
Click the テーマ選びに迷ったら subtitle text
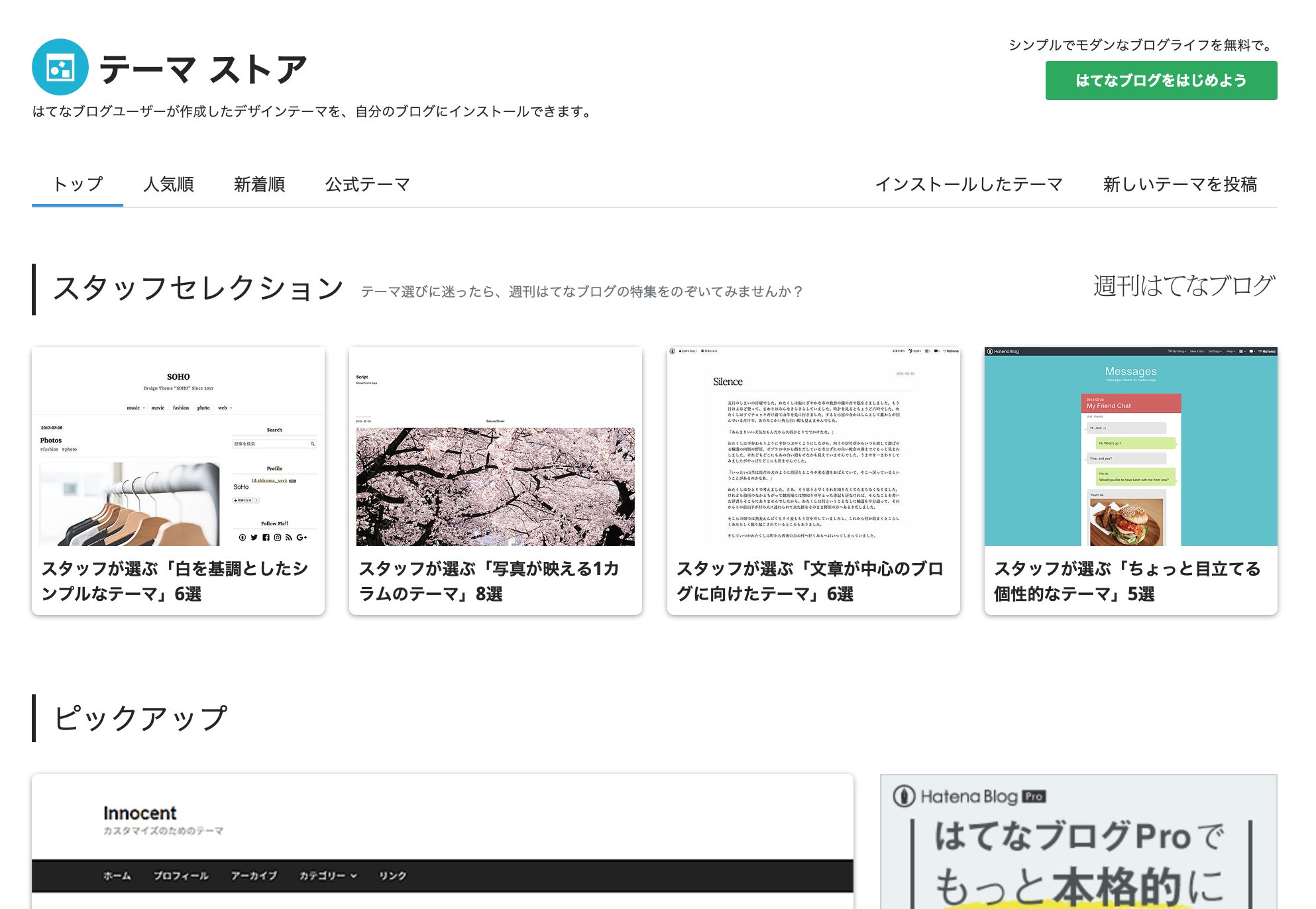pos(582,292)
